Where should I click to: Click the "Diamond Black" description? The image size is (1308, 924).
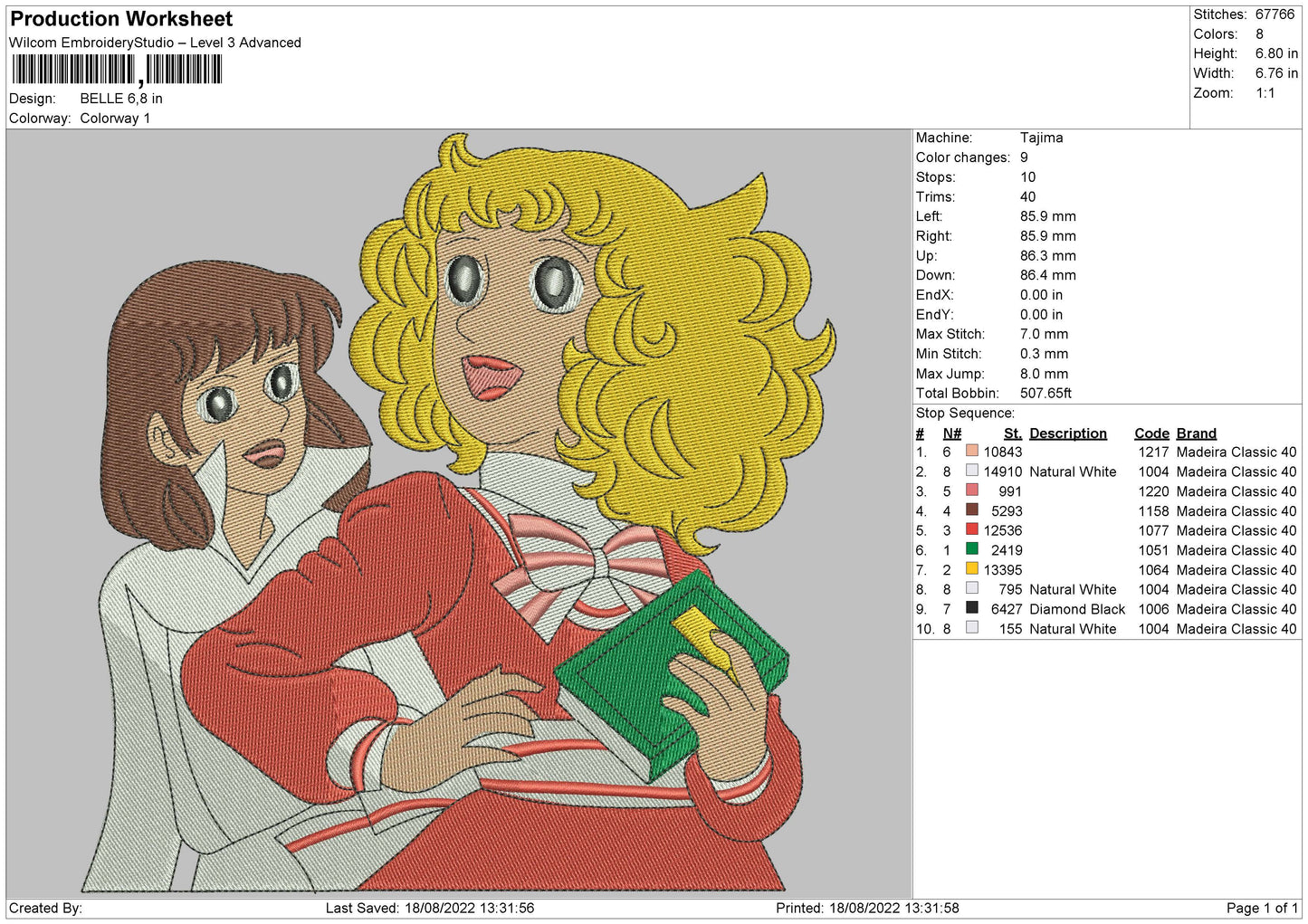click(x=1077, y=609)
